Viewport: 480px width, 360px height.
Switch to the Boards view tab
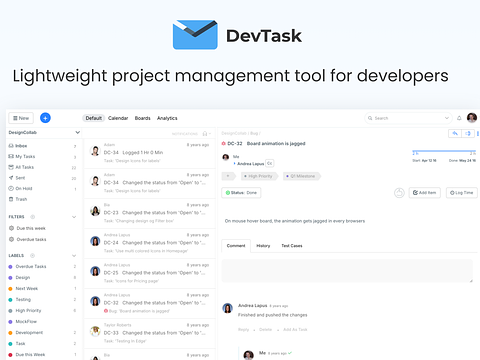143,118
